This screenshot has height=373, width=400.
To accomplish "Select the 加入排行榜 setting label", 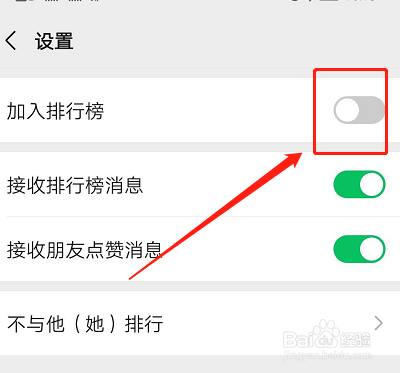I will (55, 111).
